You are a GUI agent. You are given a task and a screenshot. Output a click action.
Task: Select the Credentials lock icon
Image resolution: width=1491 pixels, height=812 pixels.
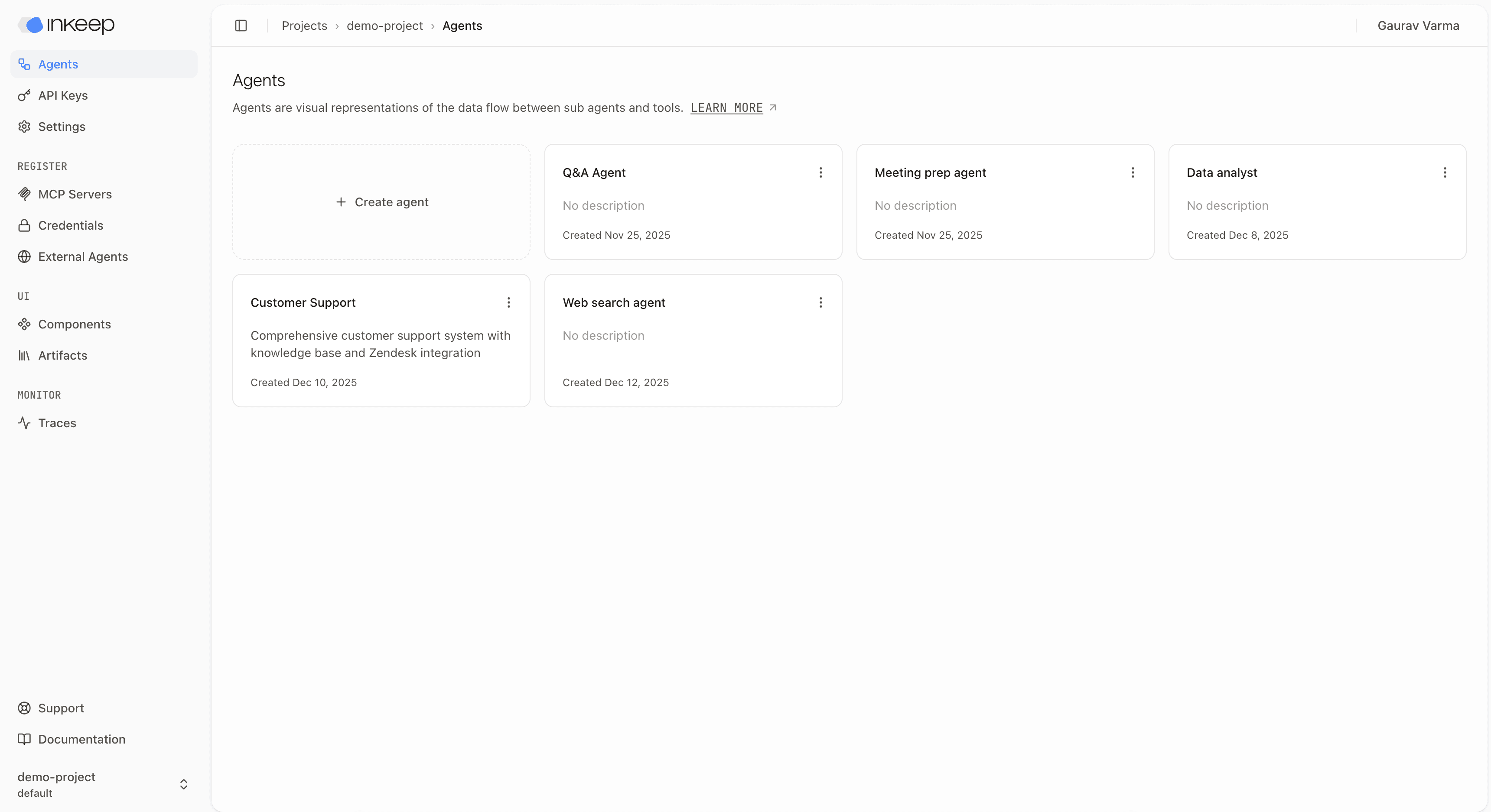(24, 225)
